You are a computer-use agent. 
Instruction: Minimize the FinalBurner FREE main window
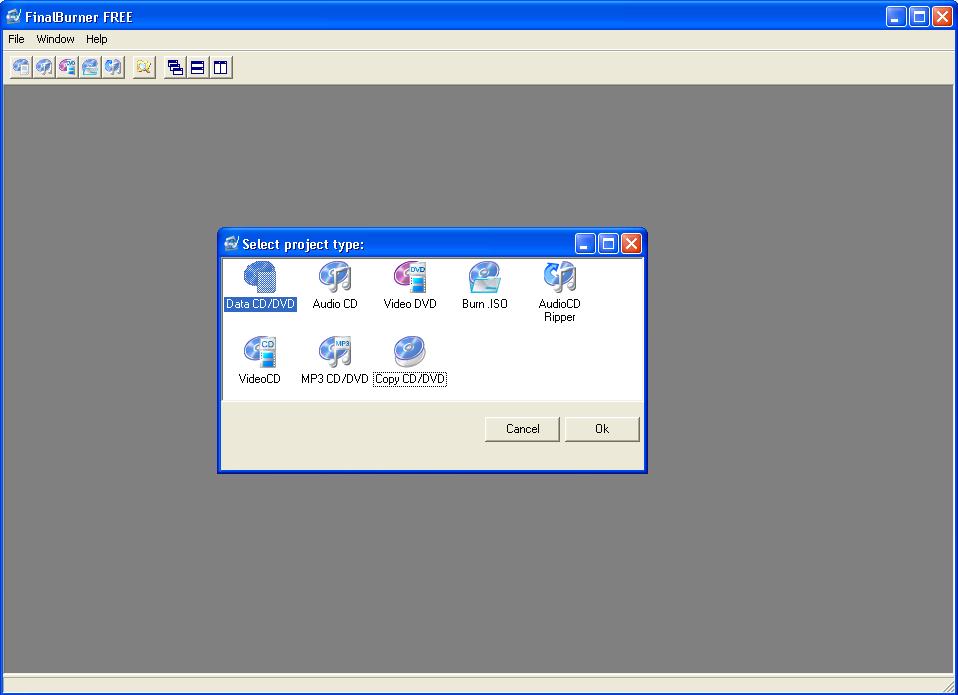(x=896, y=16)
